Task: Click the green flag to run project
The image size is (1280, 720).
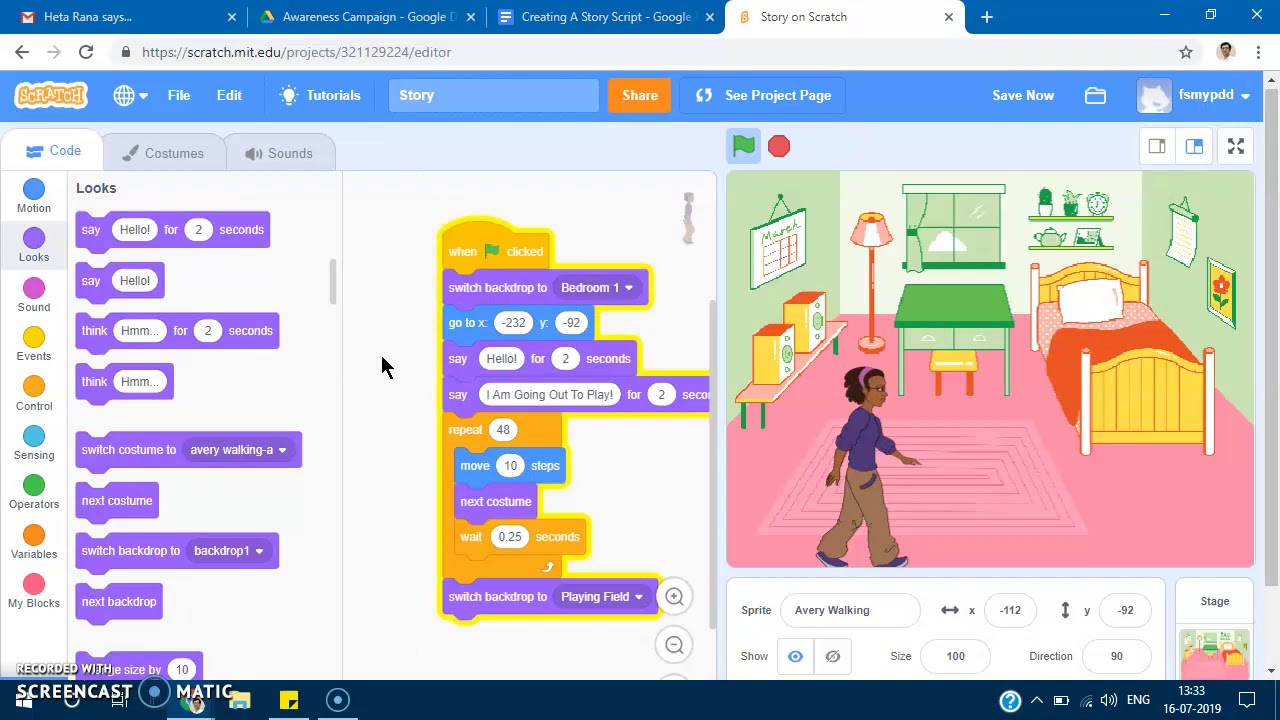Action: point(743,146)
